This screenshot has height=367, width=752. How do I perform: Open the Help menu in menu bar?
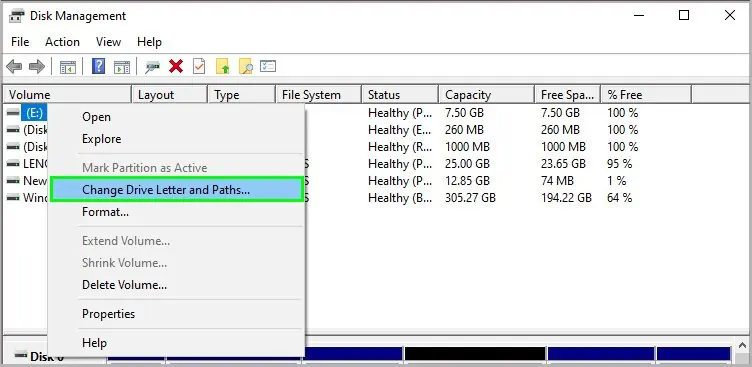click(149, 42)
